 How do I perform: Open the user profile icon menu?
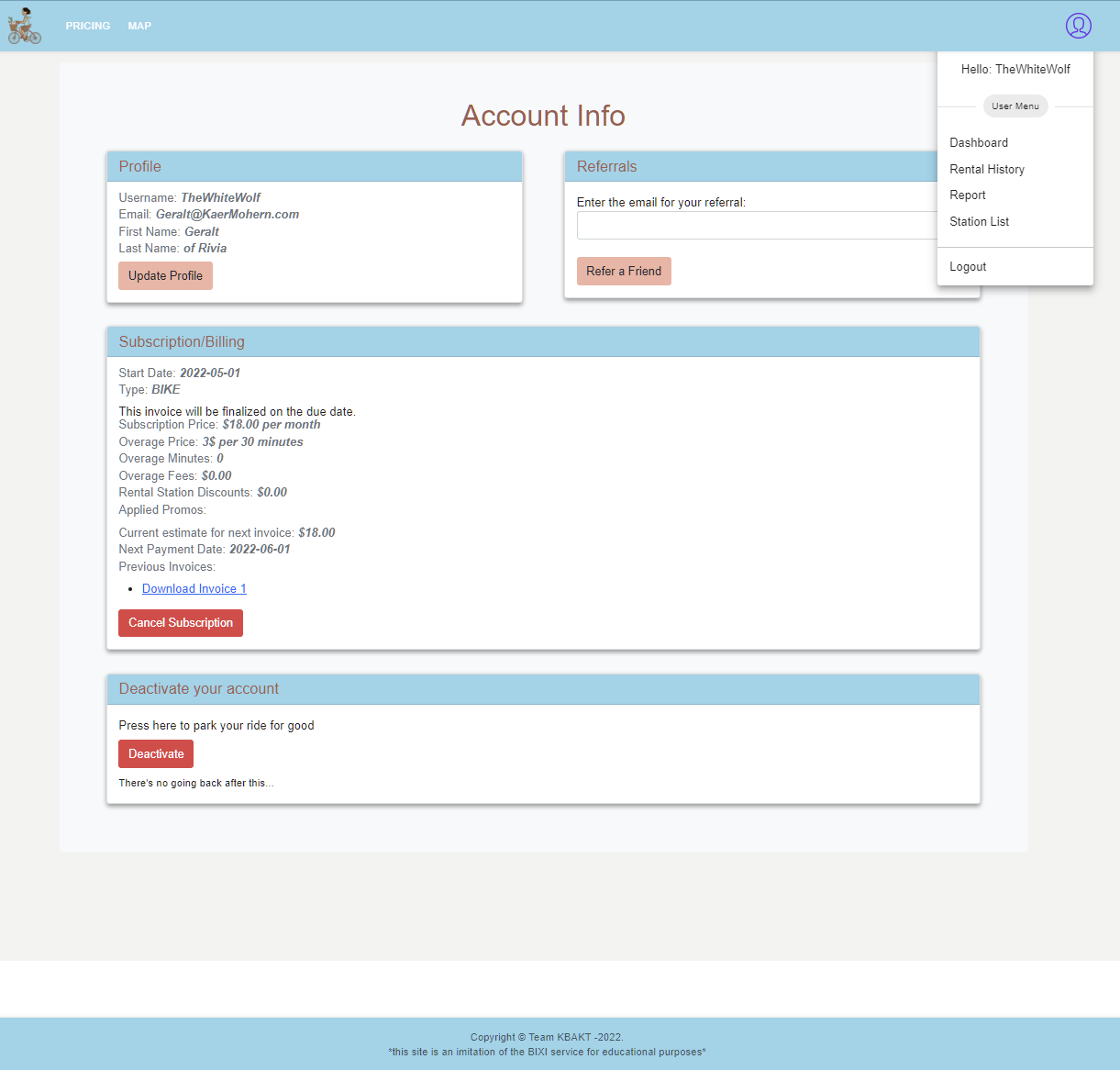[1079, 26]
